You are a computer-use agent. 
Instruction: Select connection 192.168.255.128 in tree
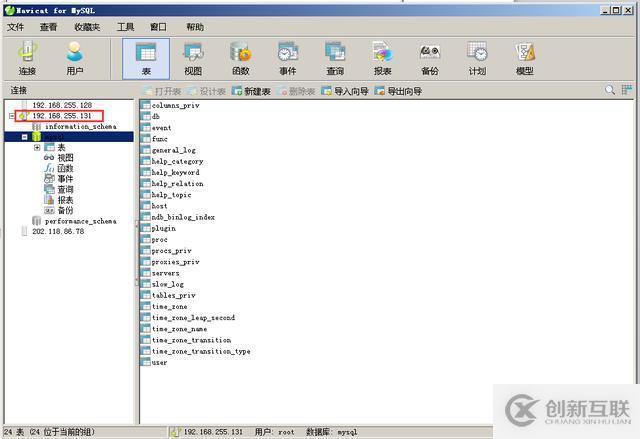(x=62, y=105)
